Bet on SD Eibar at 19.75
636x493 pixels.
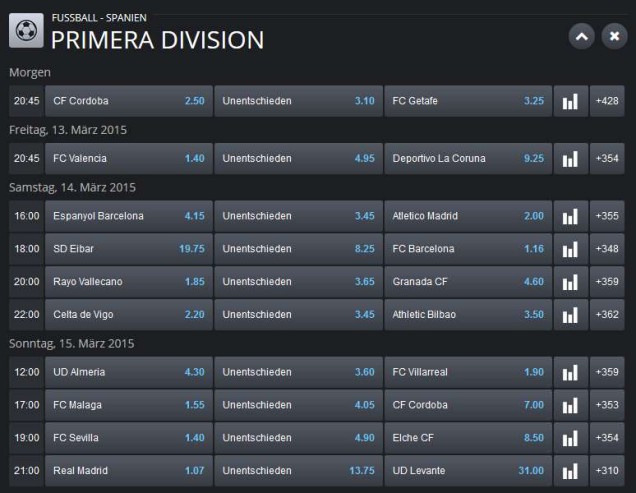(129, 249)
